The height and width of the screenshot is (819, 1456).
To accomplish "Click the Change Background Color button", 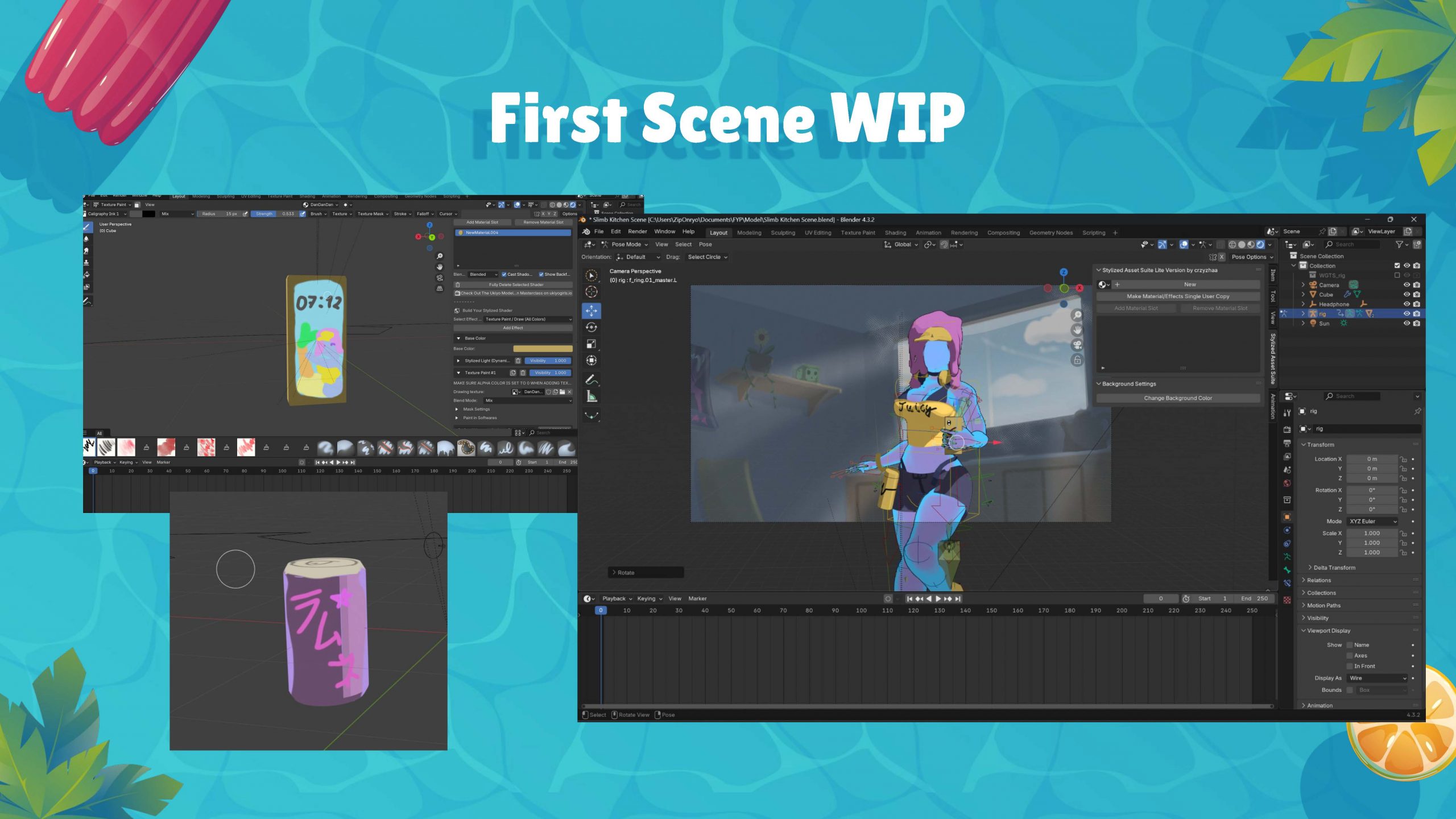I will [x=1178, y=398].
